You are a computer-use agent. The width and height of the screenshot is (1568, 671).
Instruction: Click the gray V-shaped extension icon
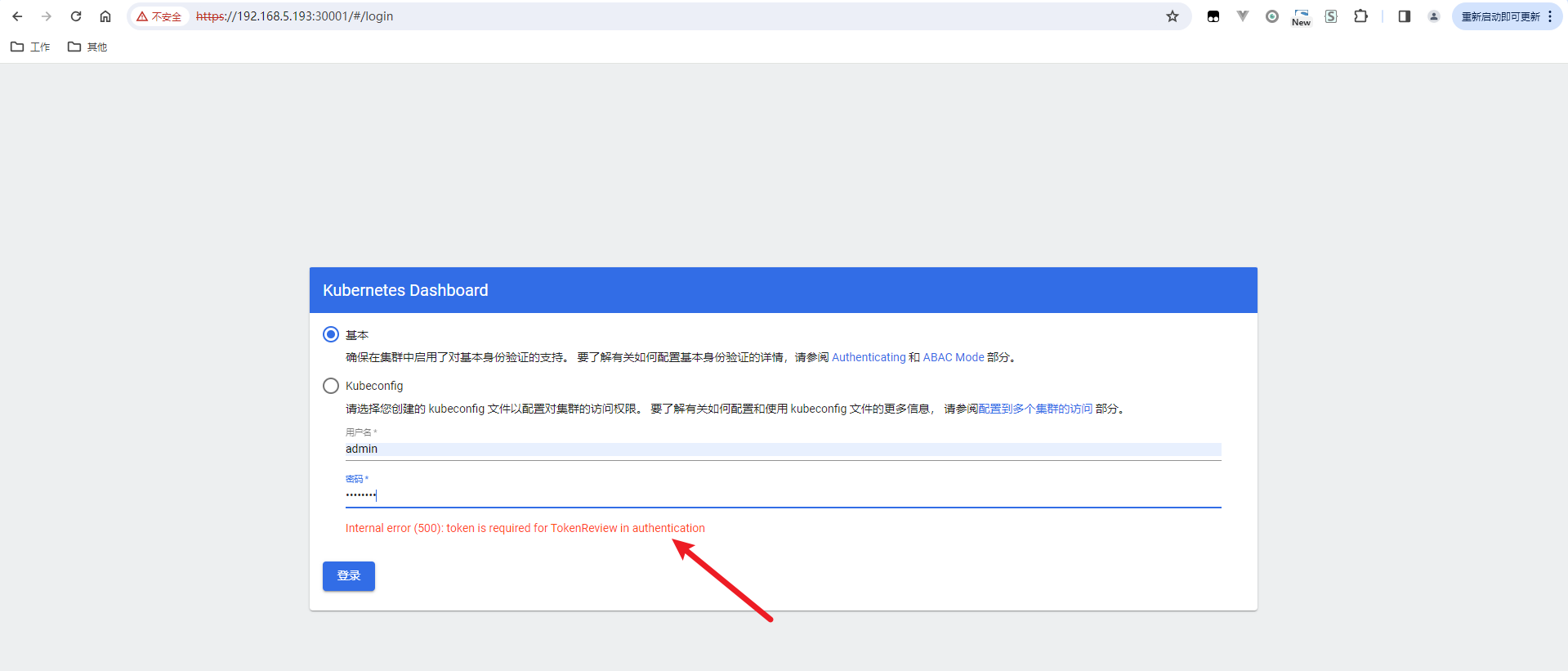1243,16
